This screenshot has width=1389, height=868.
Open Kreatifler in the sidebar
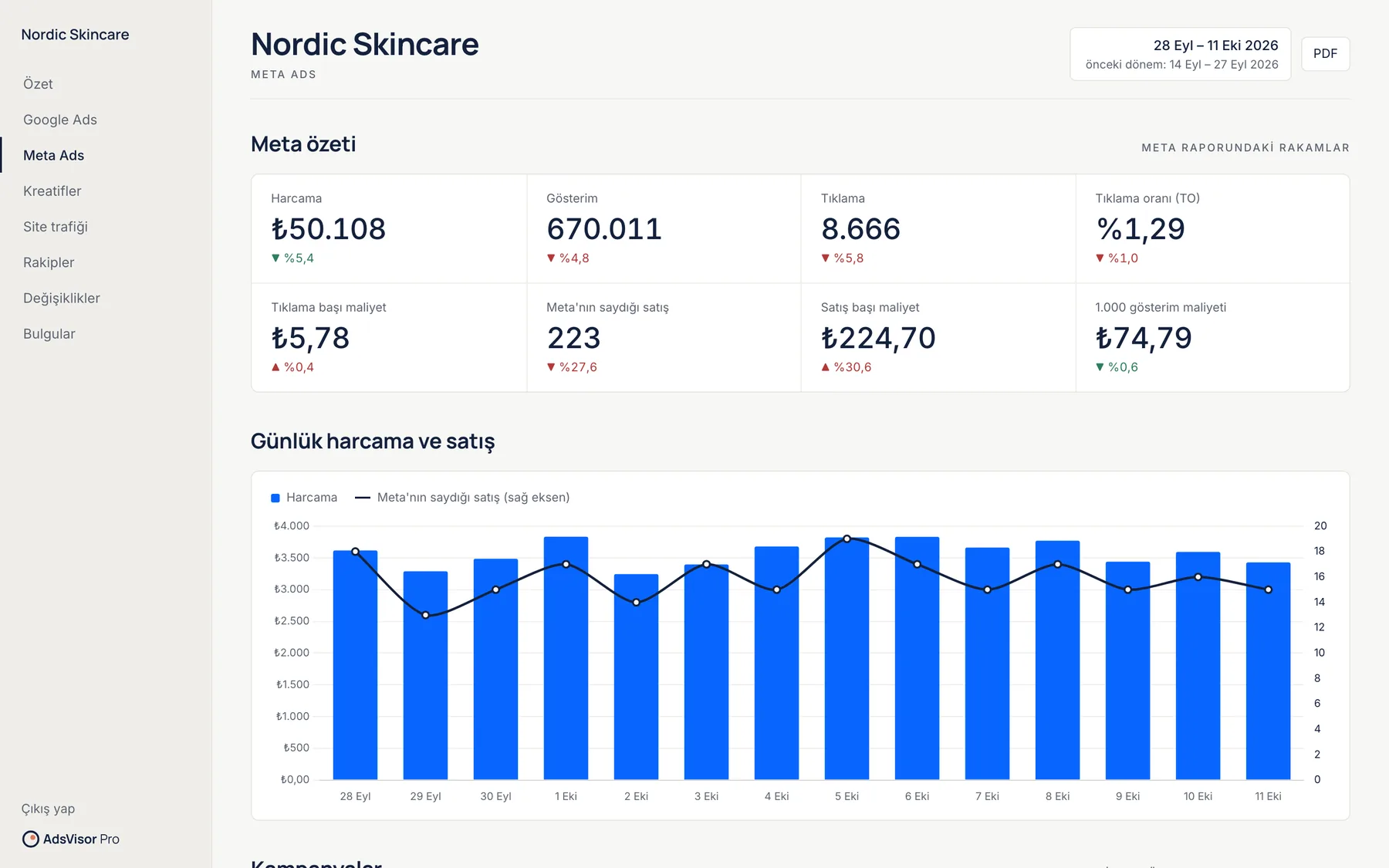(52, 191)
